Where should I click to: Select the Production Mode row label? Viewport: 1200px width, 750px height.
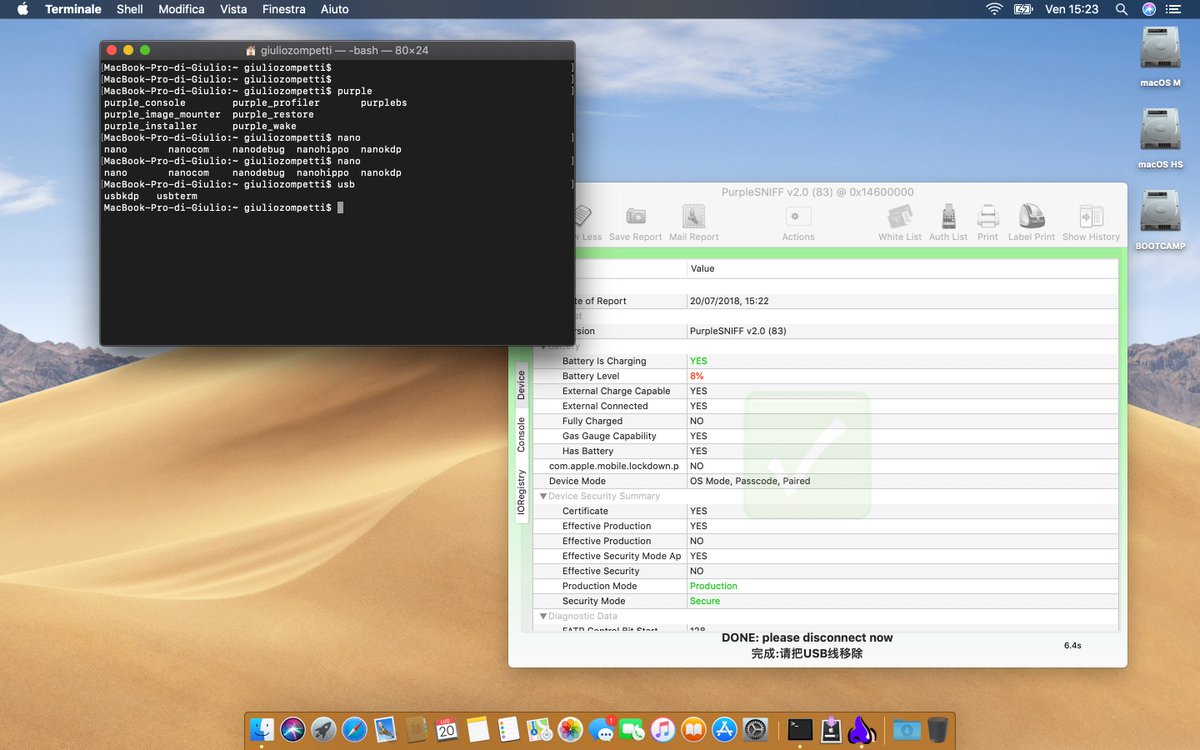[x=599, y=586]
